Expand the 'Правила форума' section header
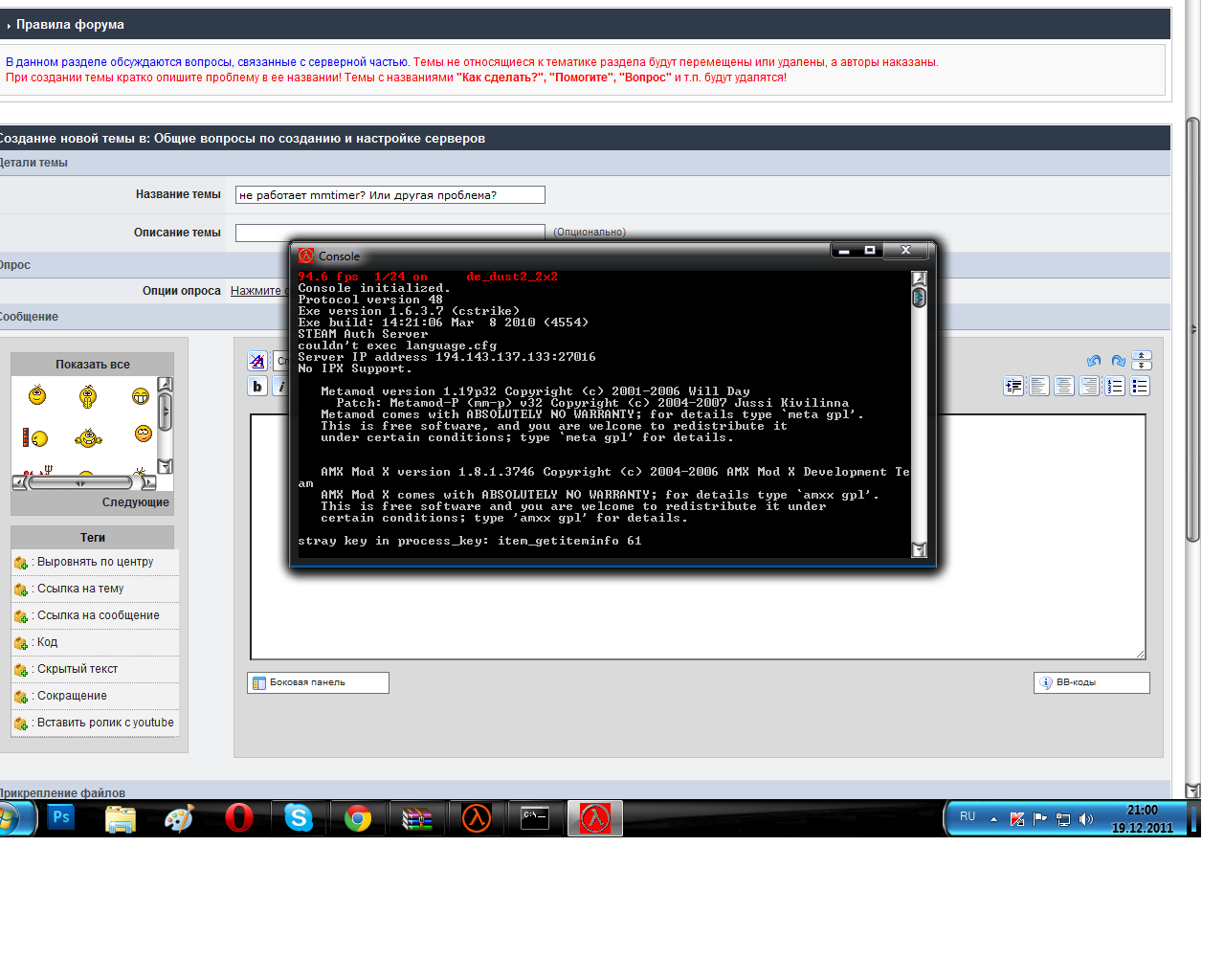Viewport: 1225px width, 980px height. click(71, 24)
